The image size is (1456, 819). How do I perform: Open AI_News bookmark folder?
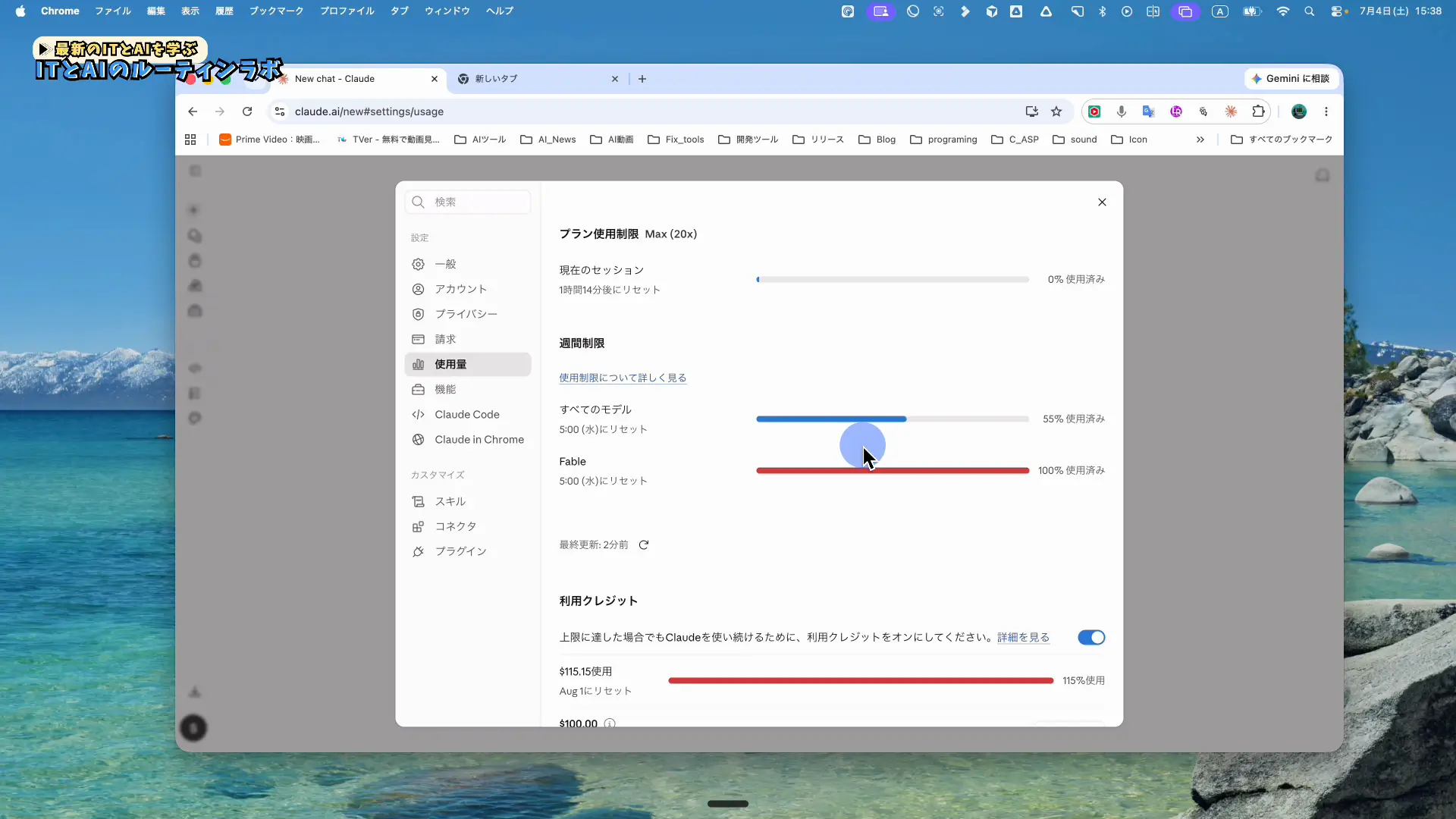[x=548, y=140]
